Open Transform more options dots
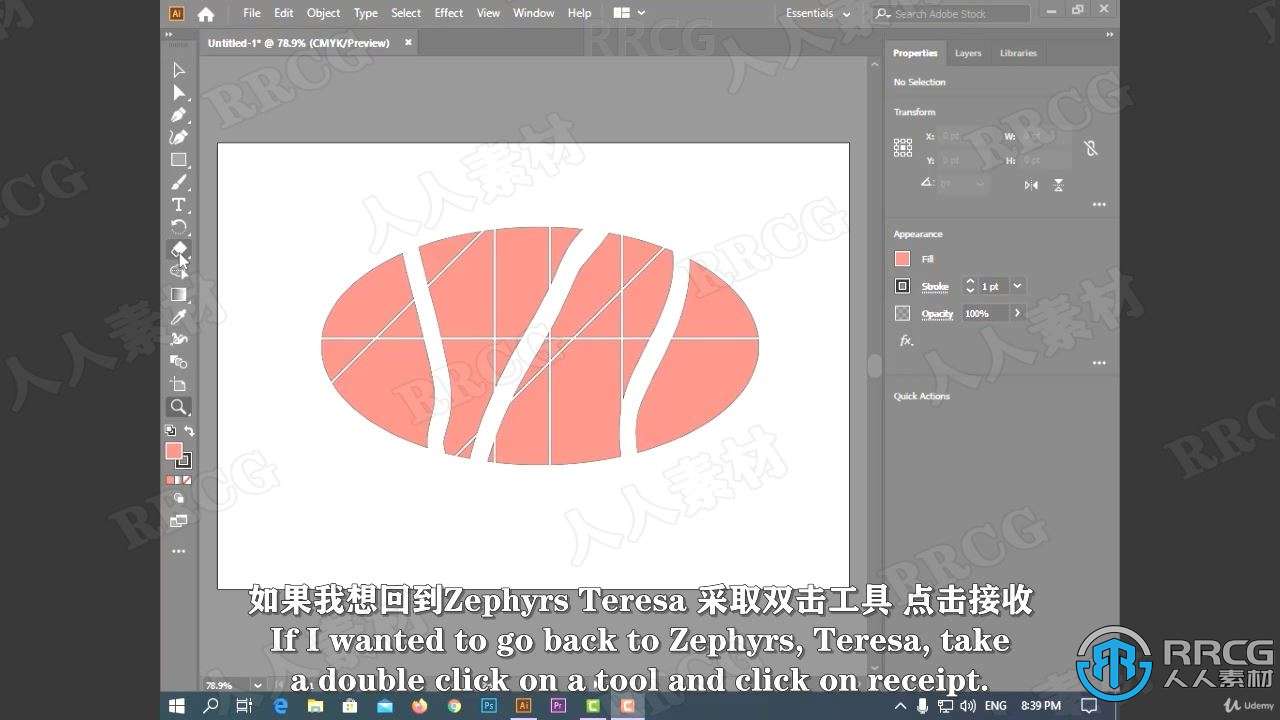The height and width of the screenshot is (720, 1280). pyautogui.click(x=1099, y=205)
